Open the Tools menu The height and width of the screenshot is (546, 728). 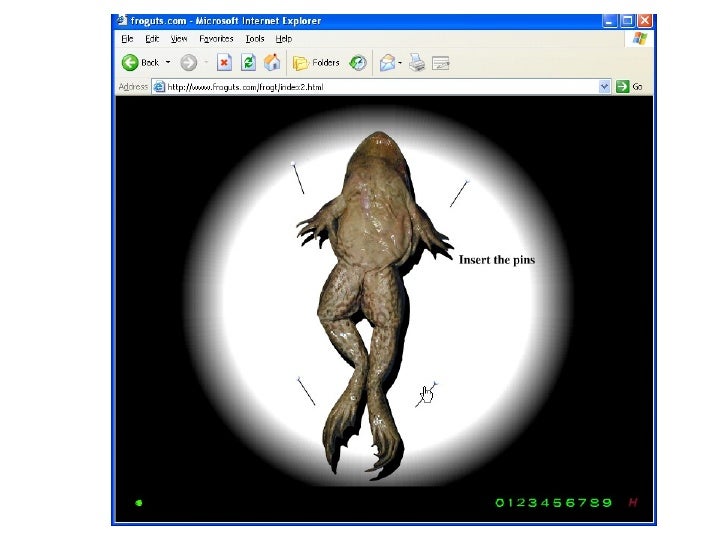pos(255,39)
